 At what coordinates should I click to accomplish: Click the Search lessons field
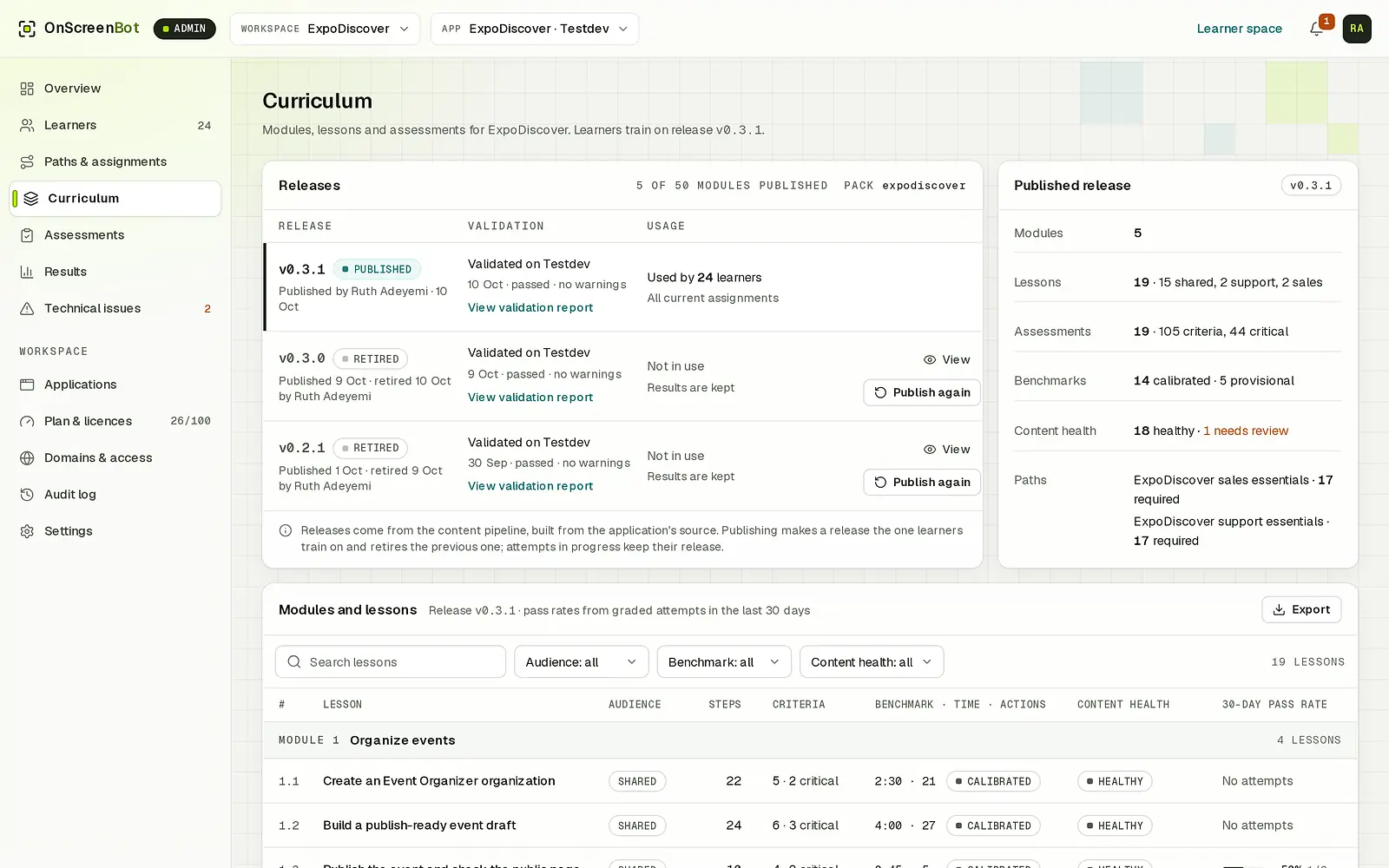point(391,662)
